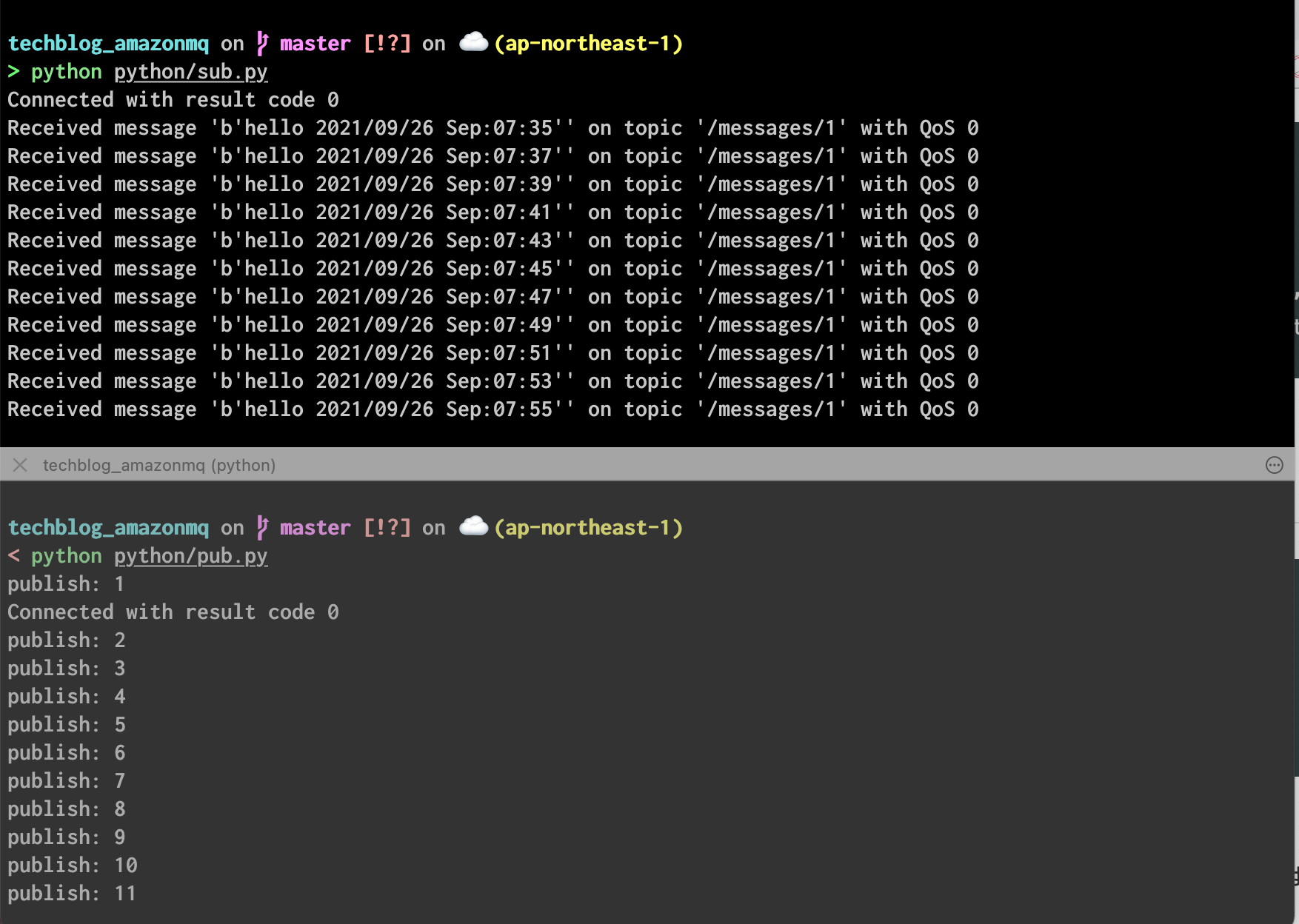Click the red < prompt symbol in the bottom pane

click(x=13, y=556)
